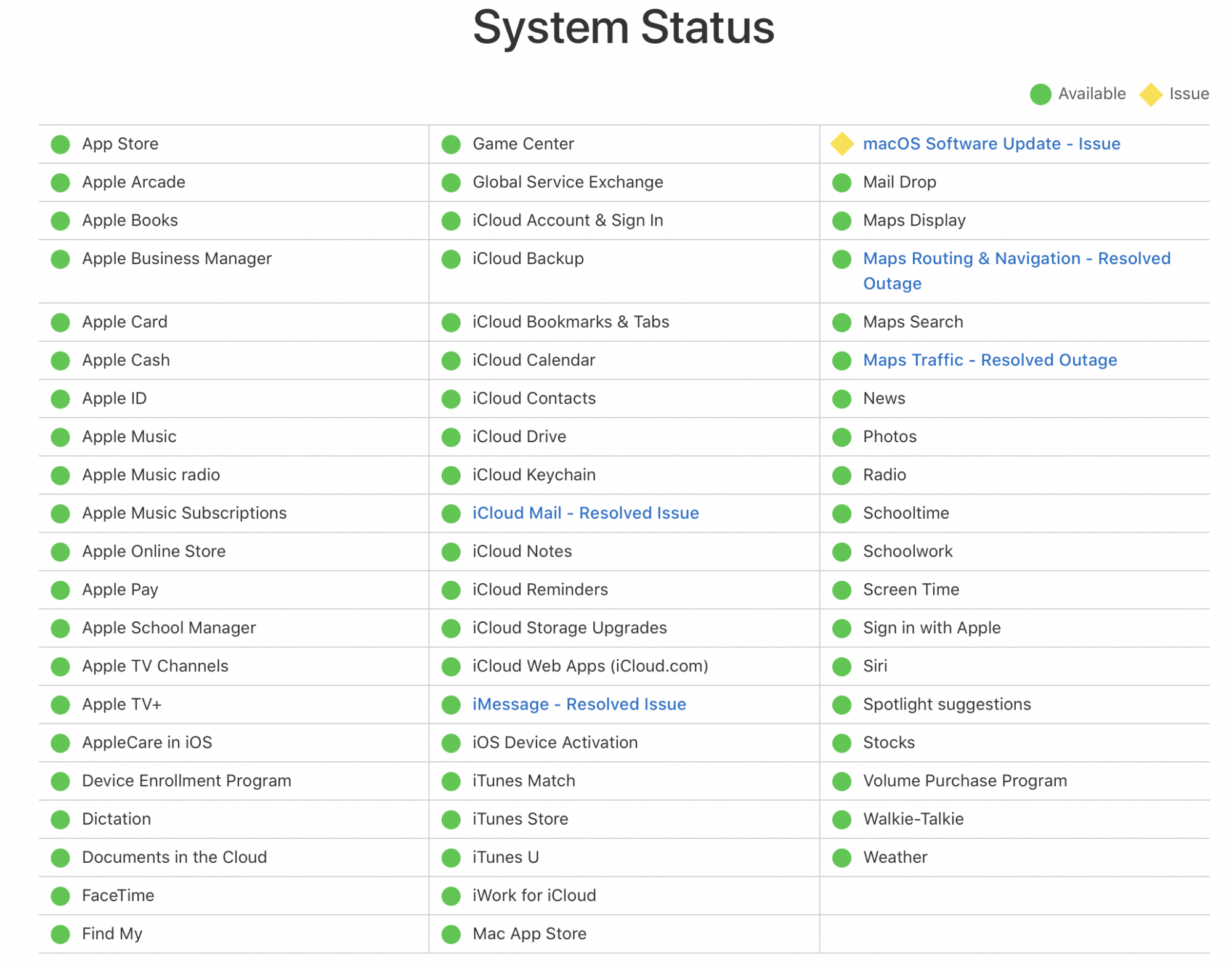Image resolution: width=1232 pixels, height=962 pixels.
Task: Click the yellow diamond macOS Software Update icon
Action: coord(841,143)
